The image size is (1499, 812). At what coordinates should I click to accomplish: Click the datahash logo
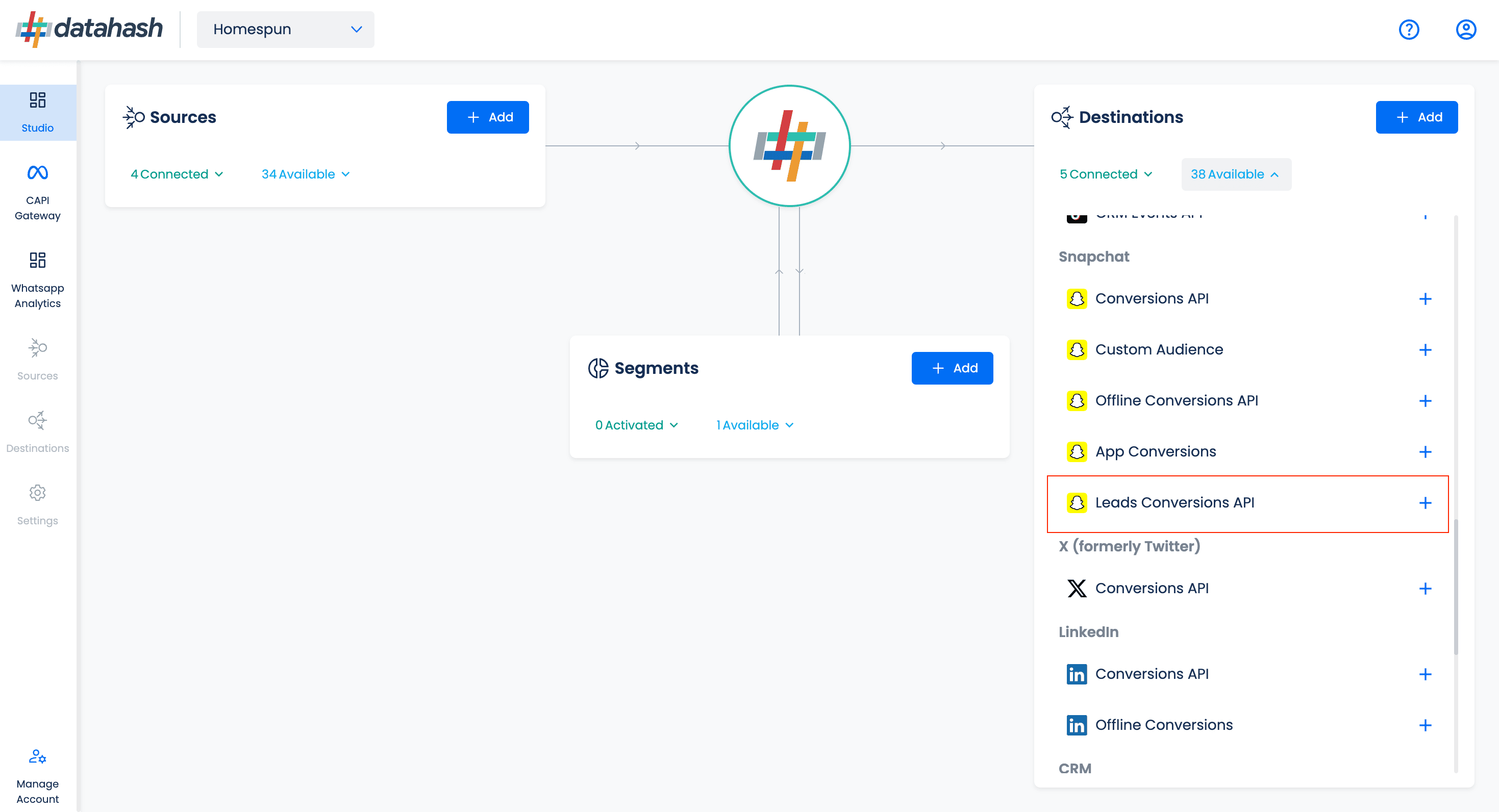click(x=89, y=29)
